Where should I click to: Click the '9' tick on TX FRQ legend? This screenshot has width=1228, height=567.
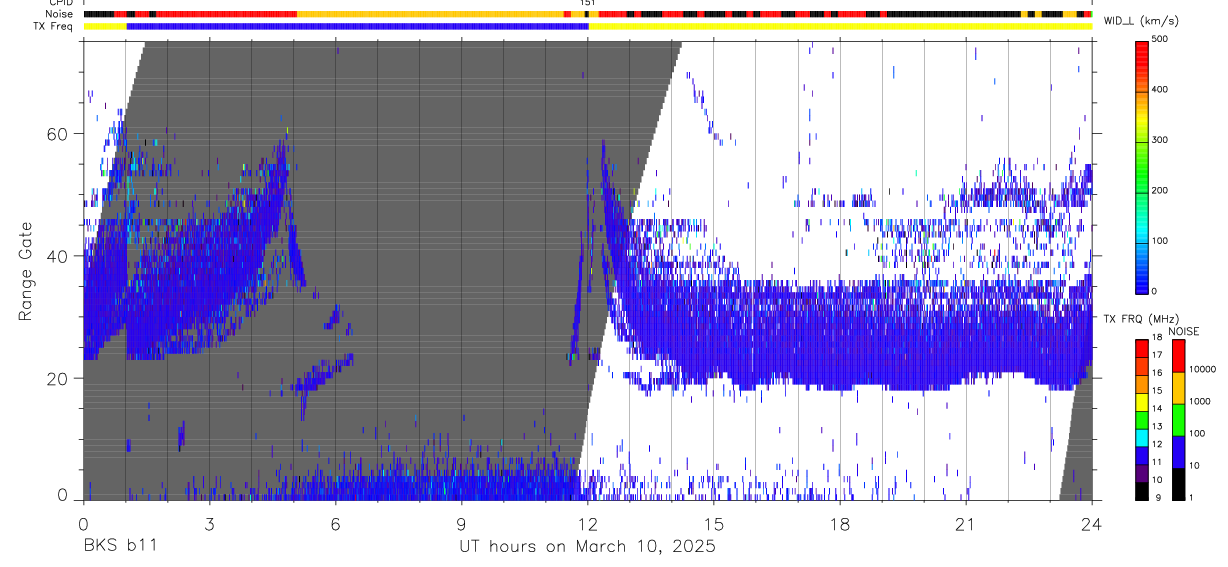coord(1156,498)
